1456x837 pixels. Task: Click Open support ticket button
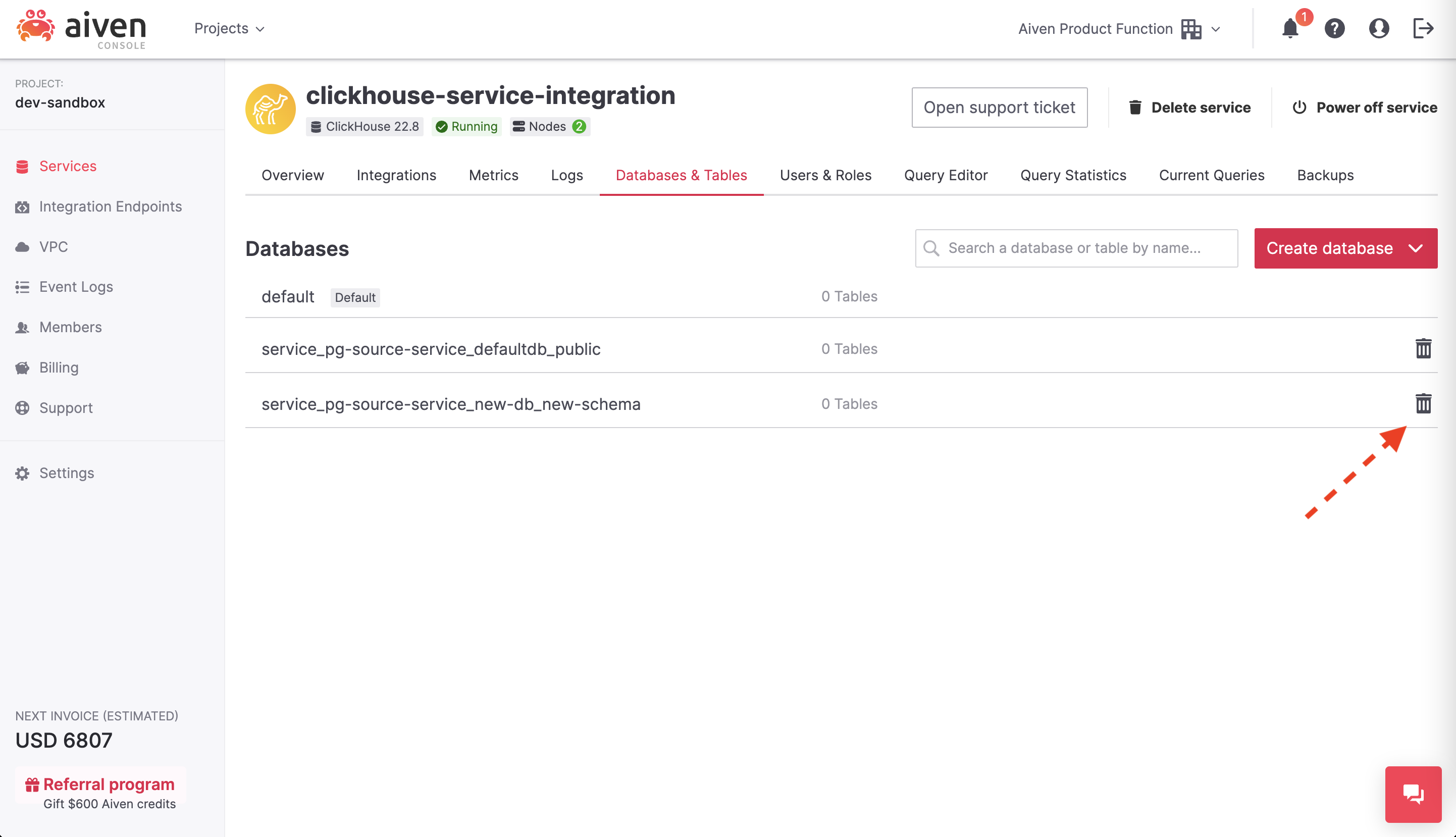coord(999,108)
